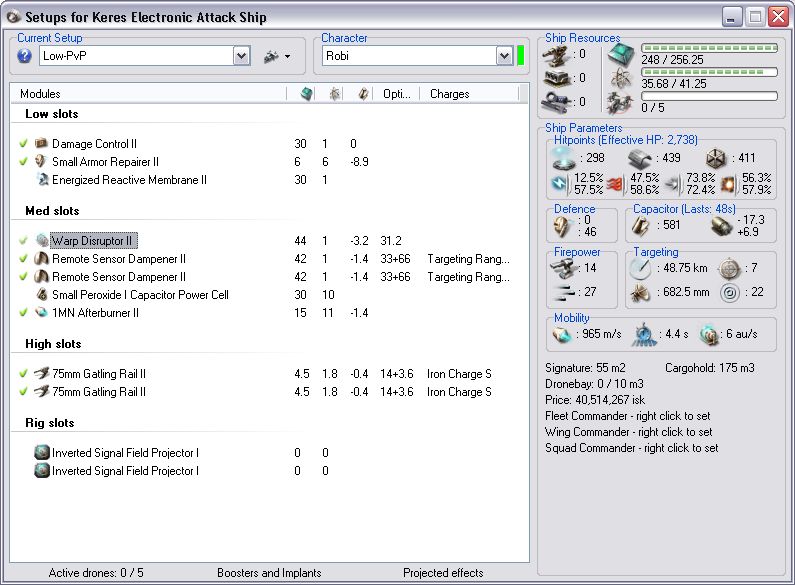Screen dimensions: 795x585
Task: Click the drone bandwidth icon
Action: click(620, 103)
